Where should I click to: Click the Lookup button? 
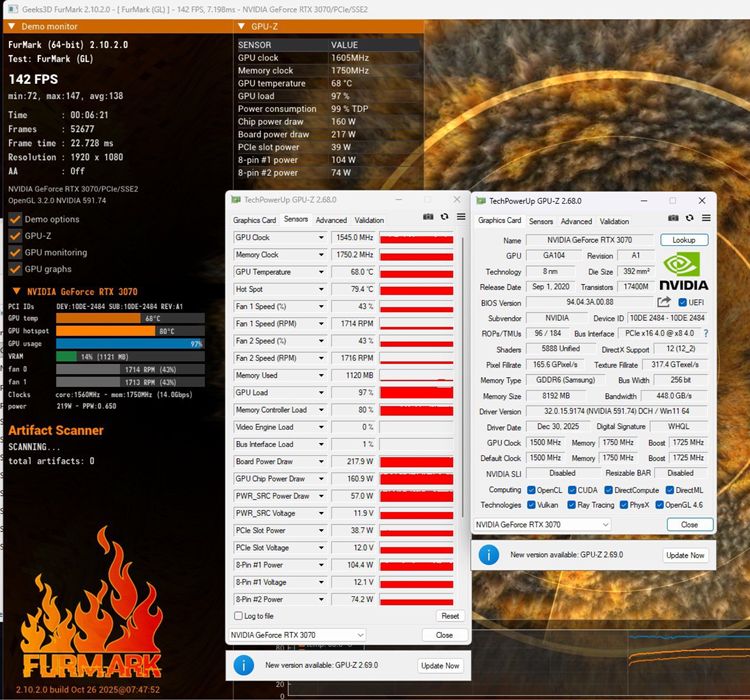[684, 240]
